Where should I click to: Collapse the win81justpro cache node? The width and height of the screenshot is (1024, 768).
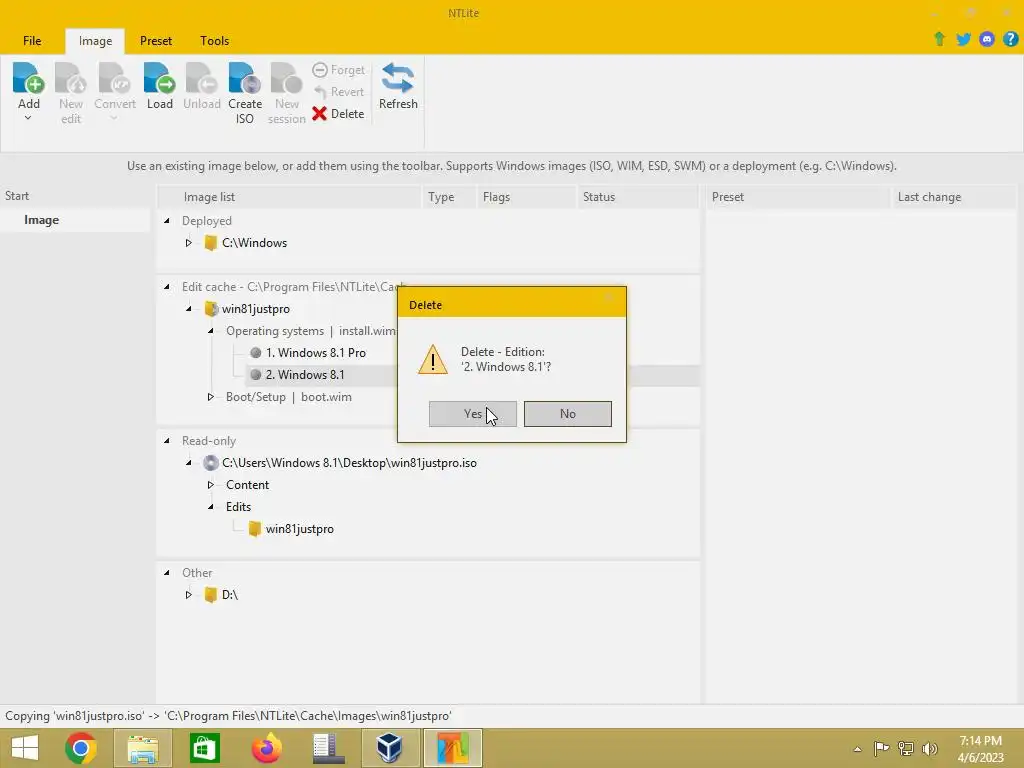(x=189, y=309)
